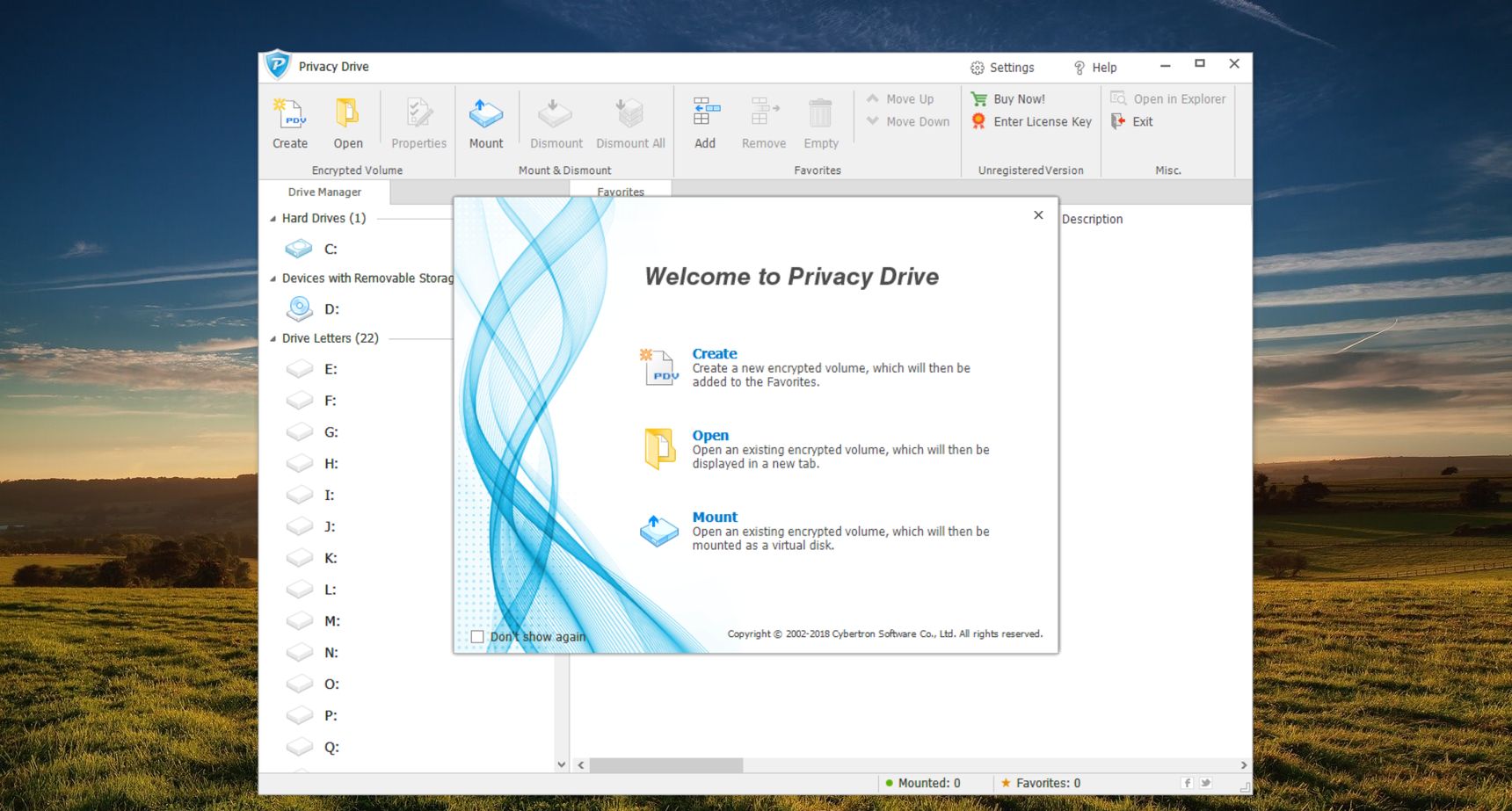Select drive letter G:
The height and width of the screenshot is (811, 1512).
312,432
